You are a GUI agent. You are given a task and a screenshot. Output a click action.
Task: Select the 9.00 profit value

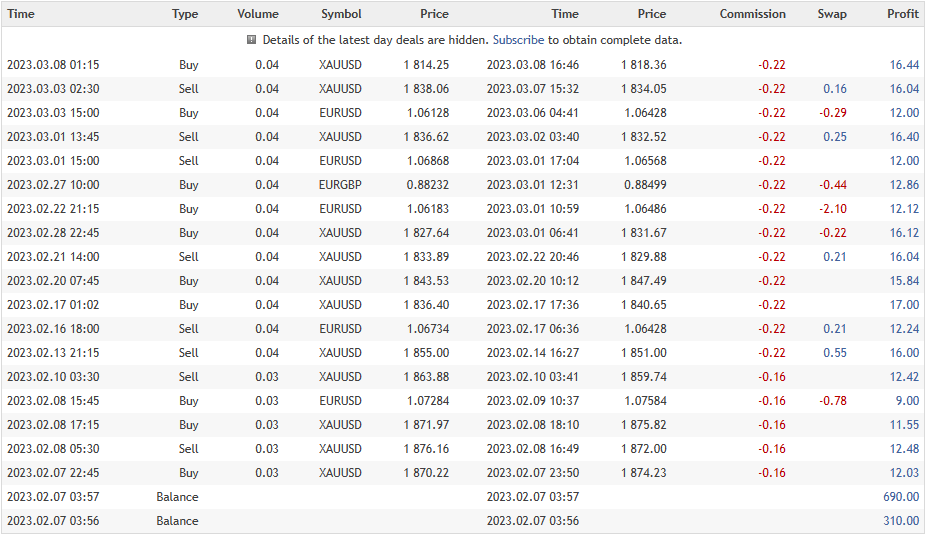point(907,401)
